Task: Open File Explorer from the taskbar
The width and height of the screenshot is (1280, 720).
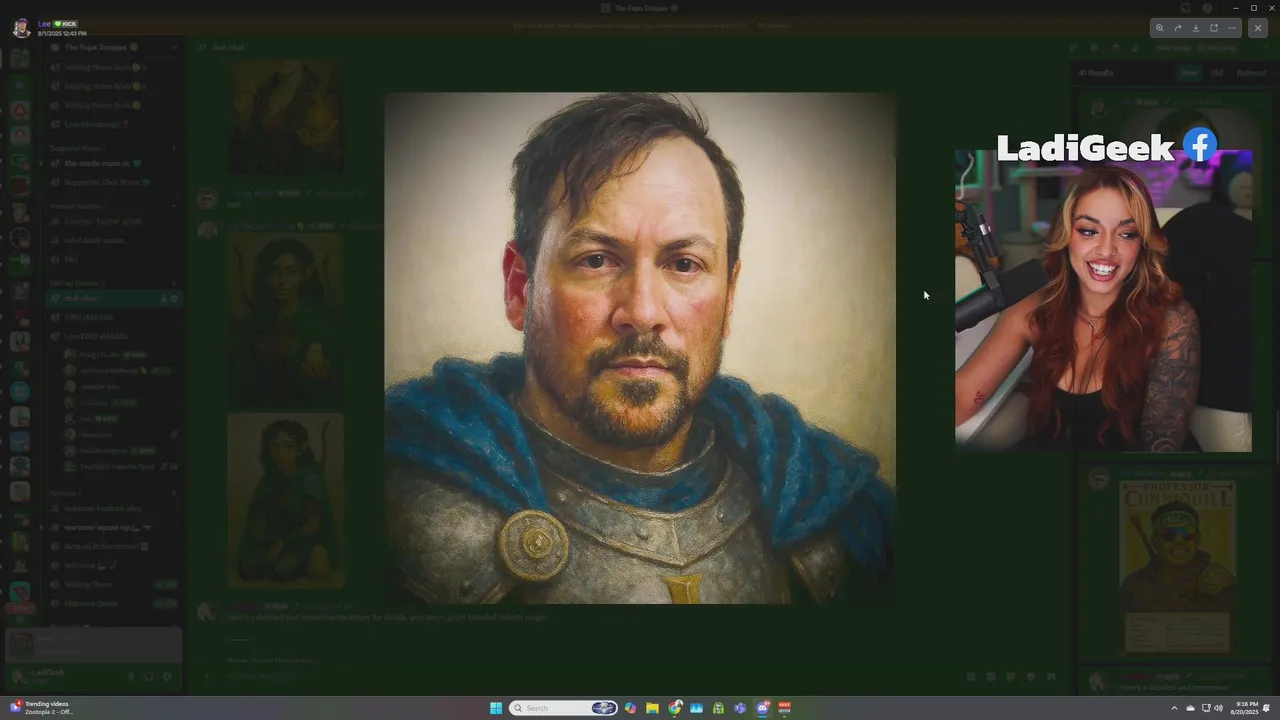Action: (x=652, y=708)
